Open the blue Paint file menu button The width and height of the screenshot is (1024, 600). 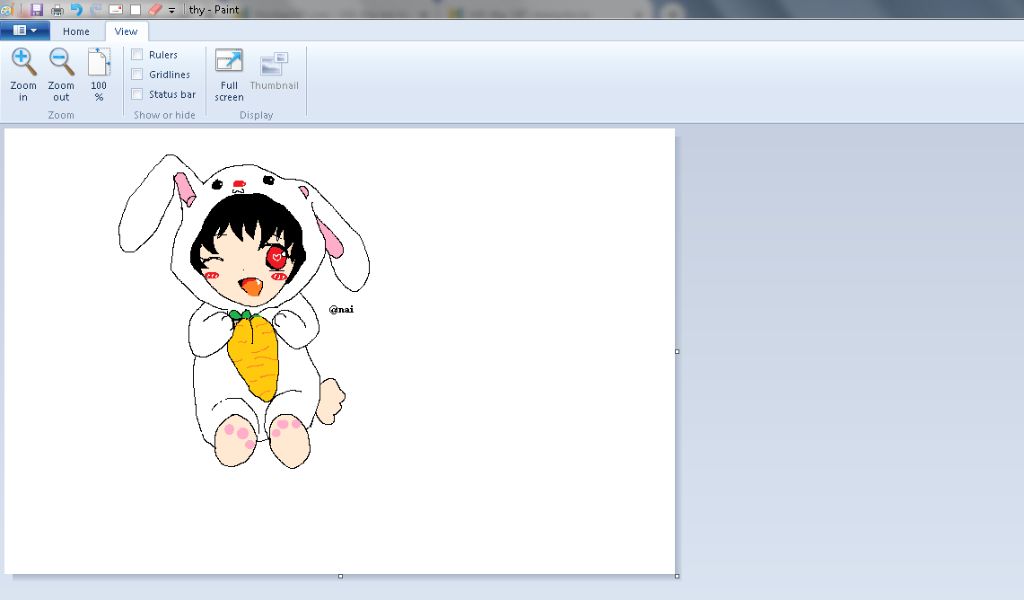pyautogui.click(x=25, y=31)
